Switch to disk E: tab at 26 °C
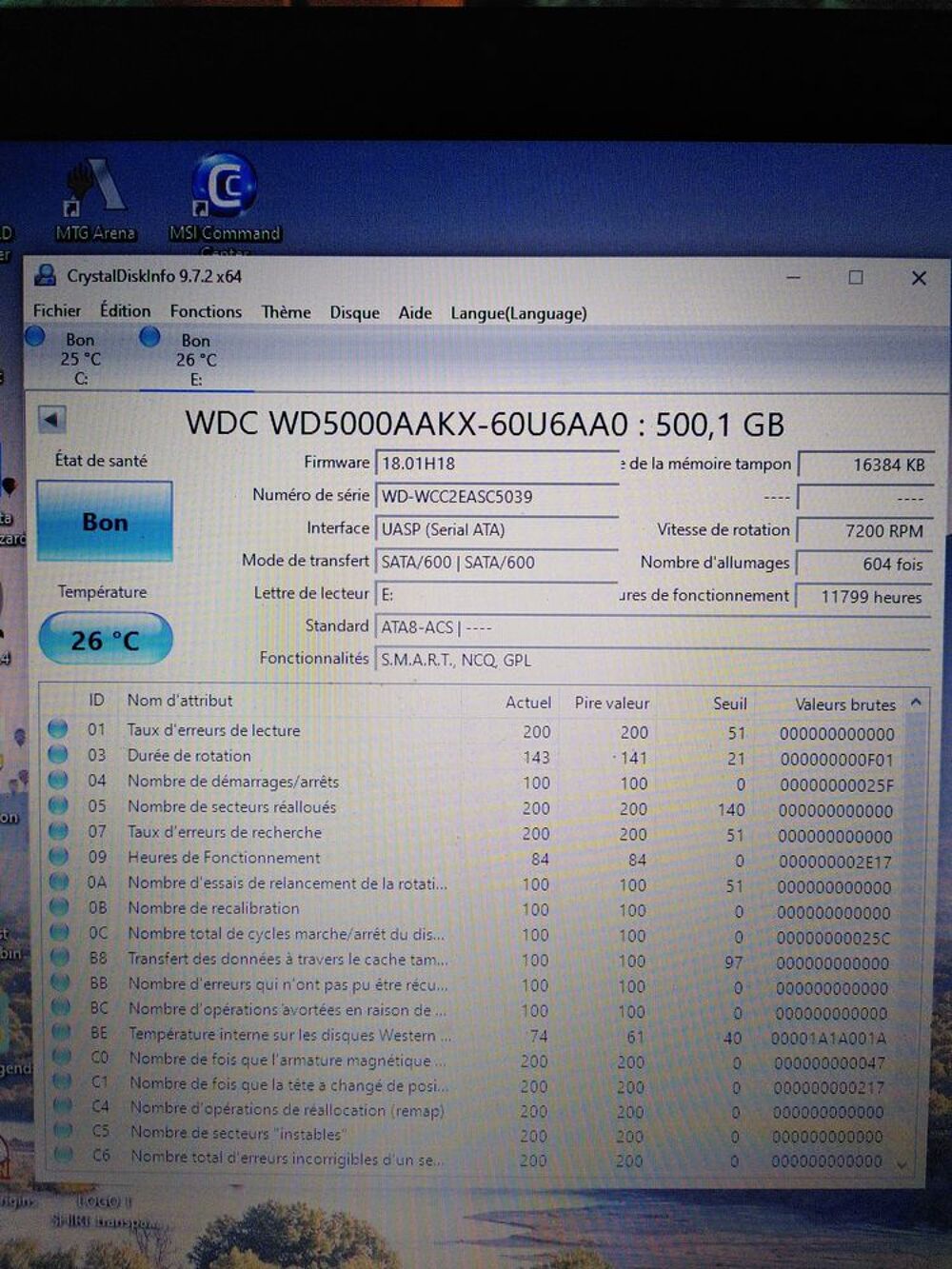Screen dimensions: 952x1269 click(x=196, y=360)
